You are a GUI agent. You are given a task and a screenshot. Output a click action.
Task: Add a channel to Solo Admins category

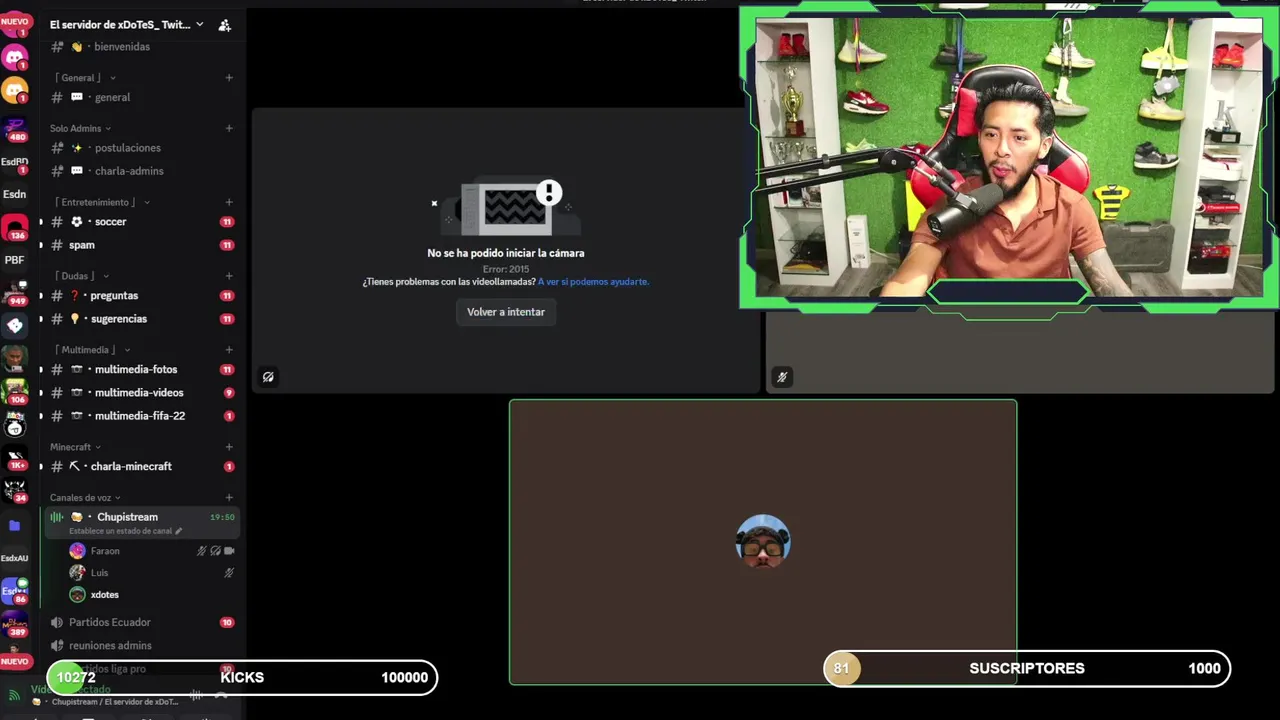pos(229,128)
